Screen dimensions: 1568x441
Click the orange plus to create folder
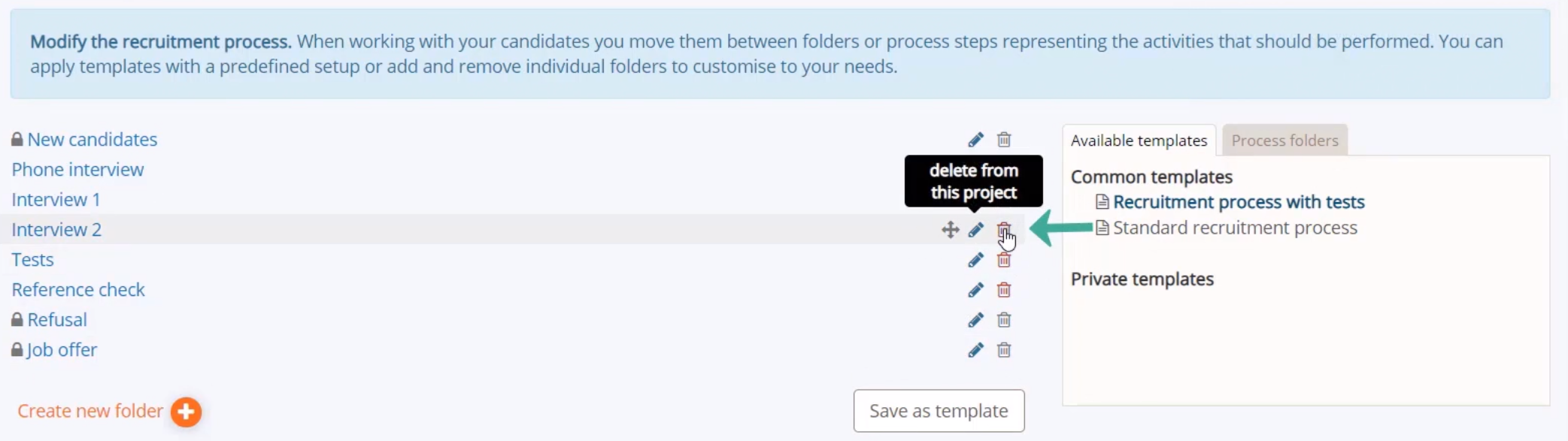coord(186,412)
